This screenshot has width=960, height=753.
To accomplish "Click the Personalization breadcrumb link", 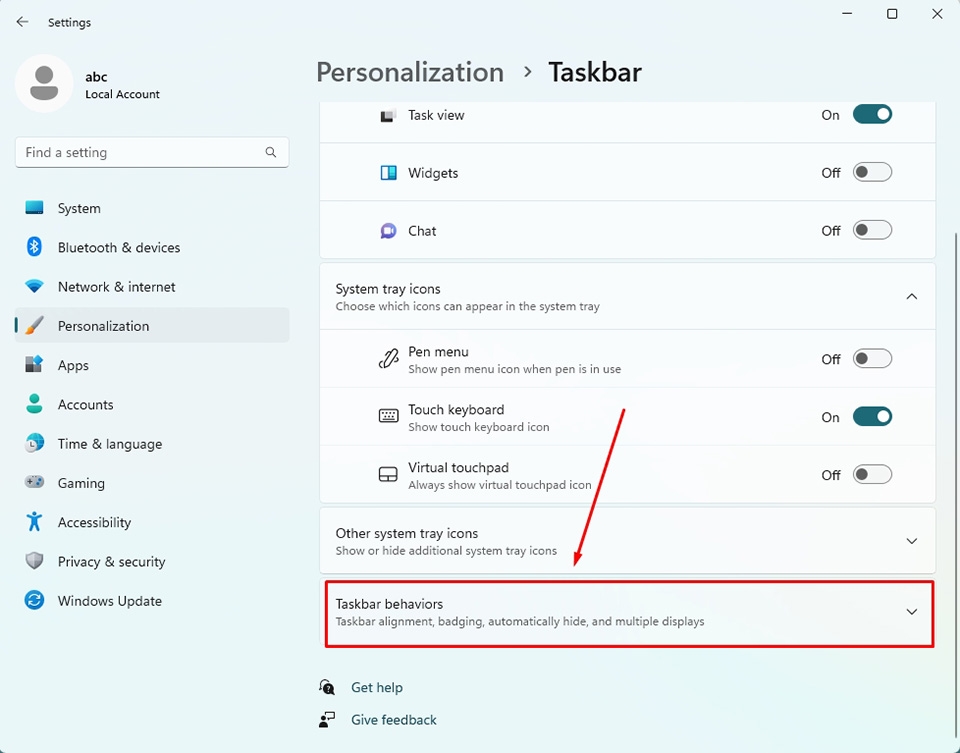I will [410, 72].
